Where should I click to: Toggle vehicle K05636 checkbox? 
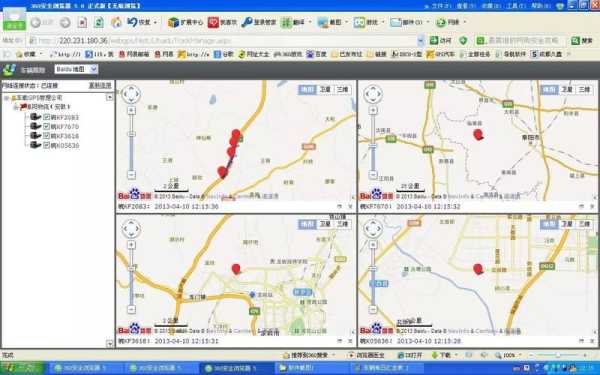pos(46,145)
